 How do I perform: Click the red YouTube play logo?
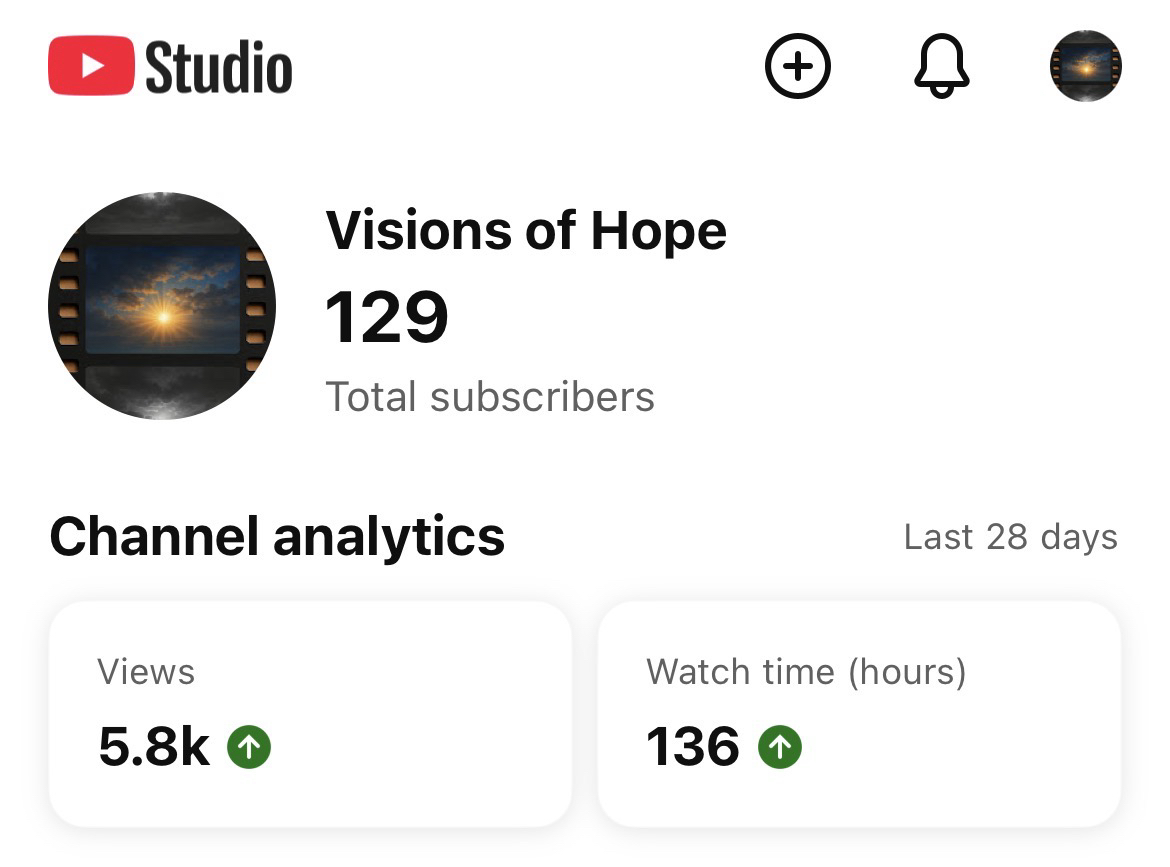point(91,66)
